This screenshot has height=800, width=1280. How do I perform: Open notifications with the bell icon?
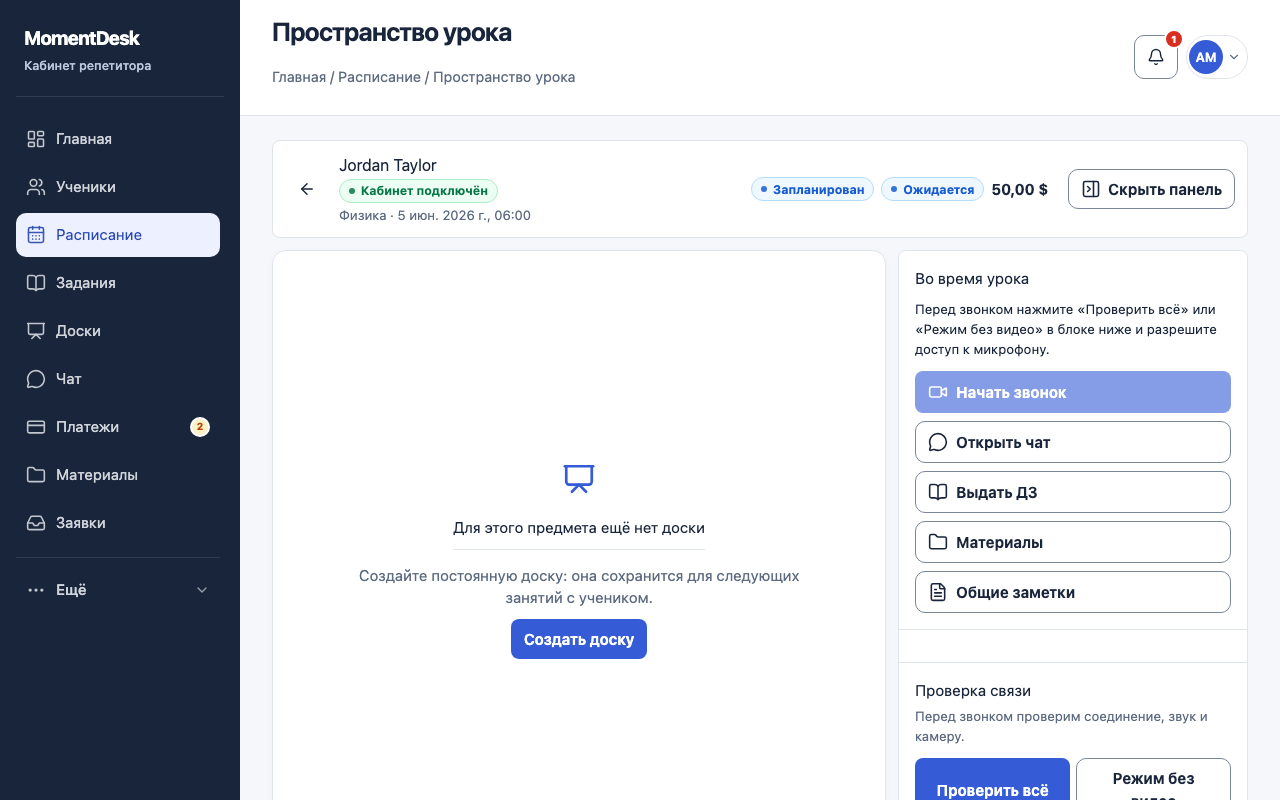[1156, 57]
